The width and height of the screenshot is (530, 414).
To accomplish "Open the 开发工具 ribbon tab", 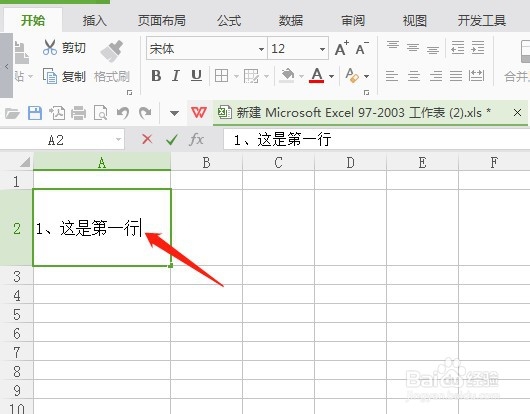I will pos(482,21).
